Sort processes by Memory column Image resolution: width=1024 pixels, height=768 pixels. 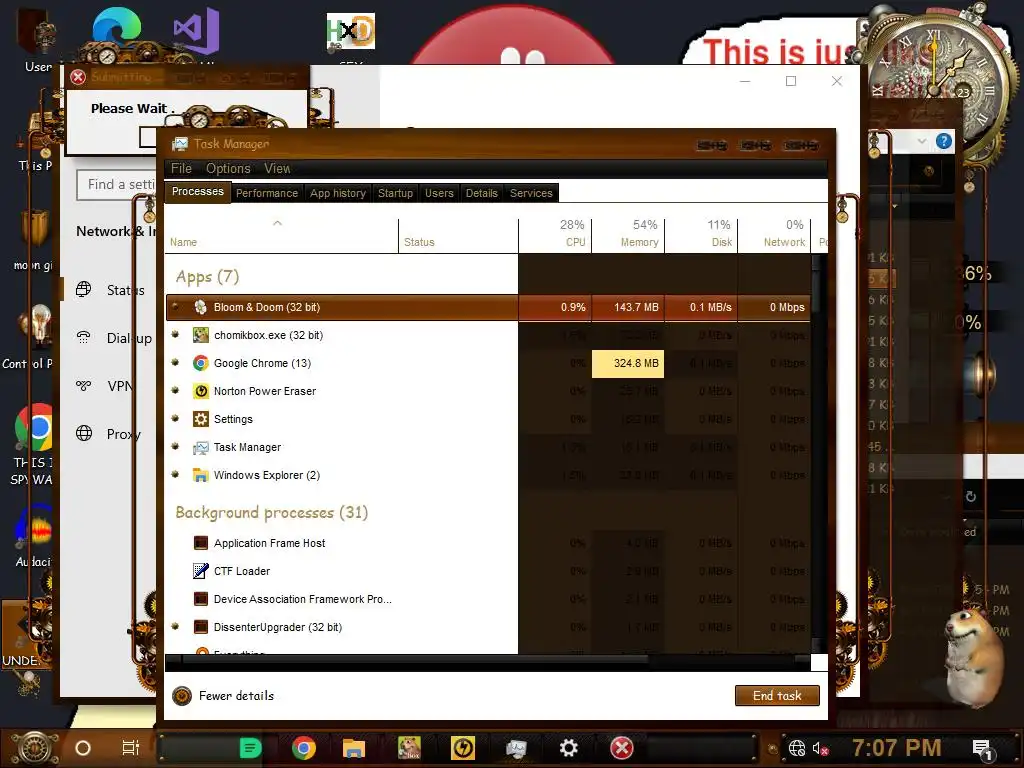628,235
